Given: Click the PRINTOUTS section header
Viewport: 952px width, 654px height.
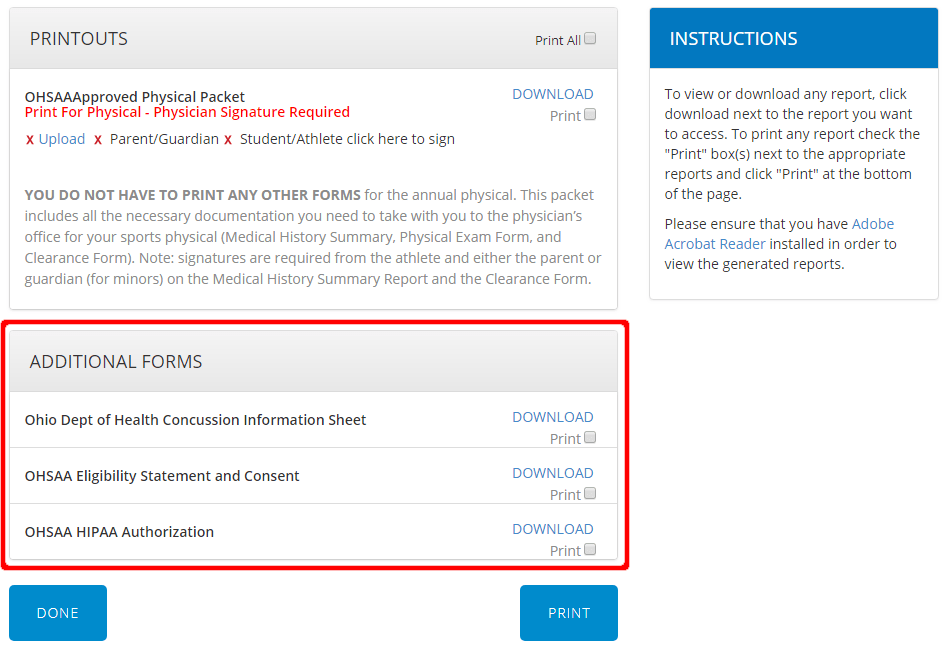Looking at the screenshot, I should pyautogui.click(x=78, y=38).
